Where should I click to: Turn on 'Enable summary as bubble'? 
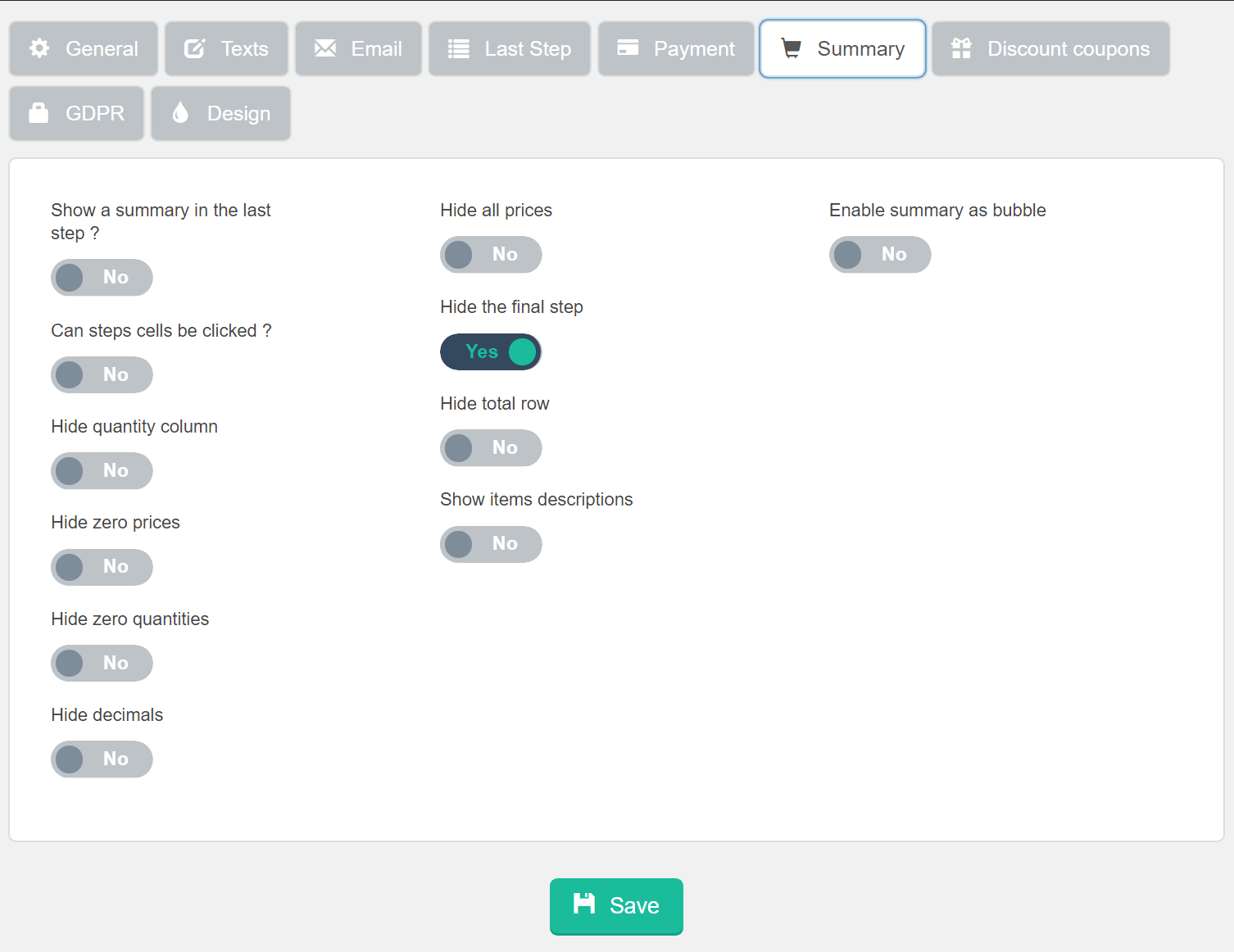pos(880,255)
